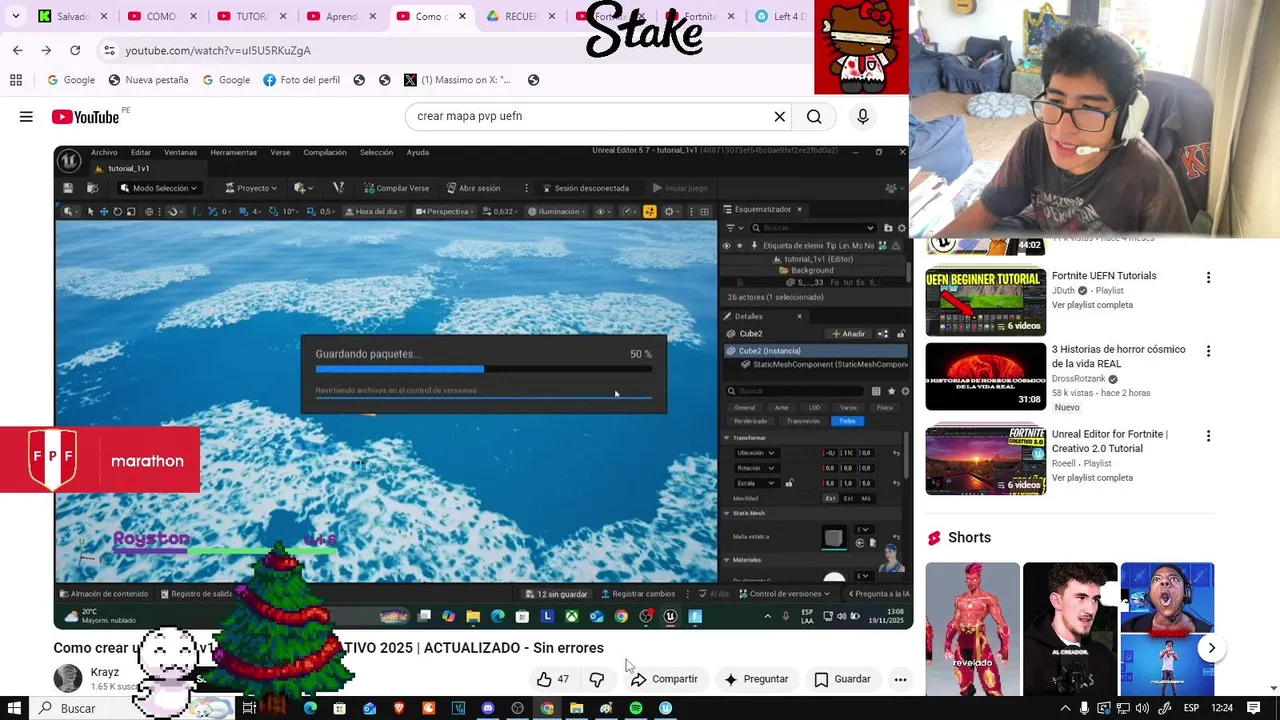Open the Windows Start menu
The height and width of the screenshot is (720, 1280).
[x=15, y=708]
